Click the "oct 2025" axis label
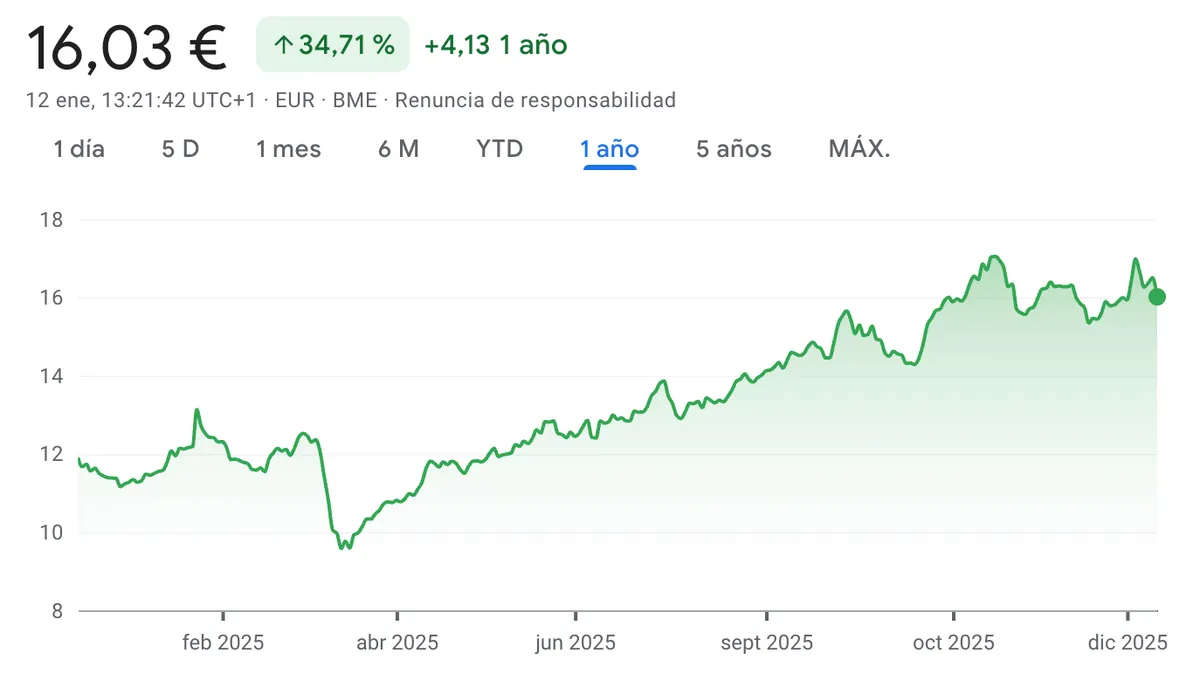 (x=954, y=642)
